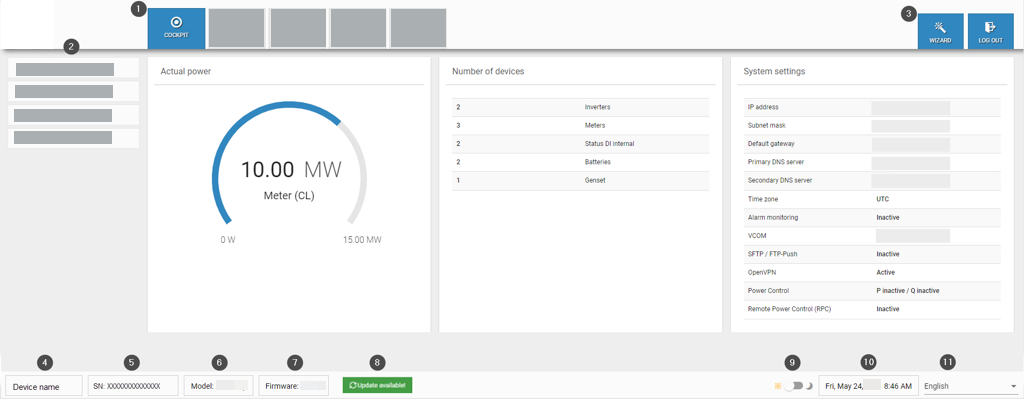1024x399 pixels.
Task: Click the 0 W gauge minimum label
Action: coord(227,240)
